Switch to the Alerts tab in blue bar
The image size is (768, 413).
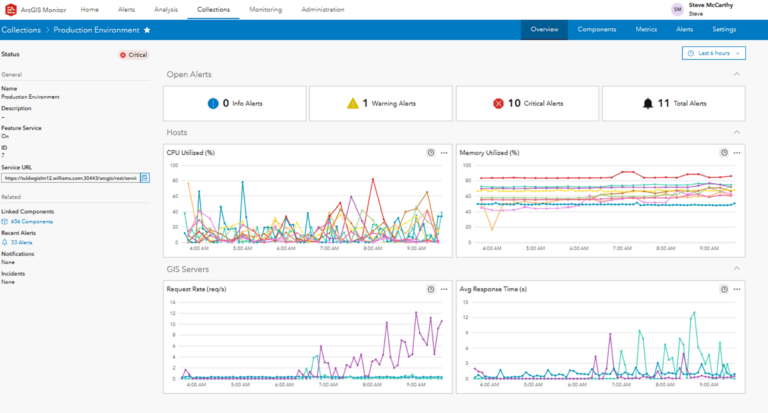pyautogui.click(x=685, y=29)
